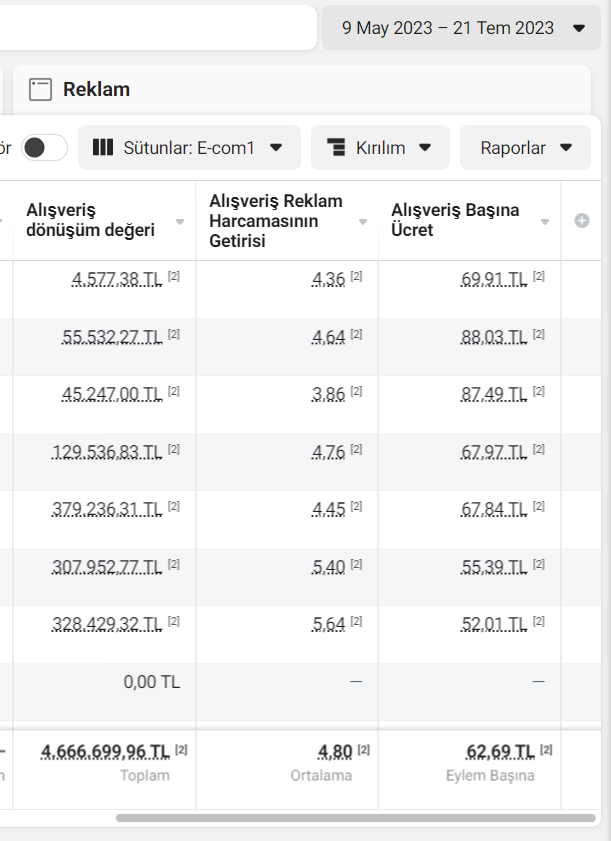
Task: Open the Sütunlar: E-com1 dropdown
Action: click(x=189, y=147)
